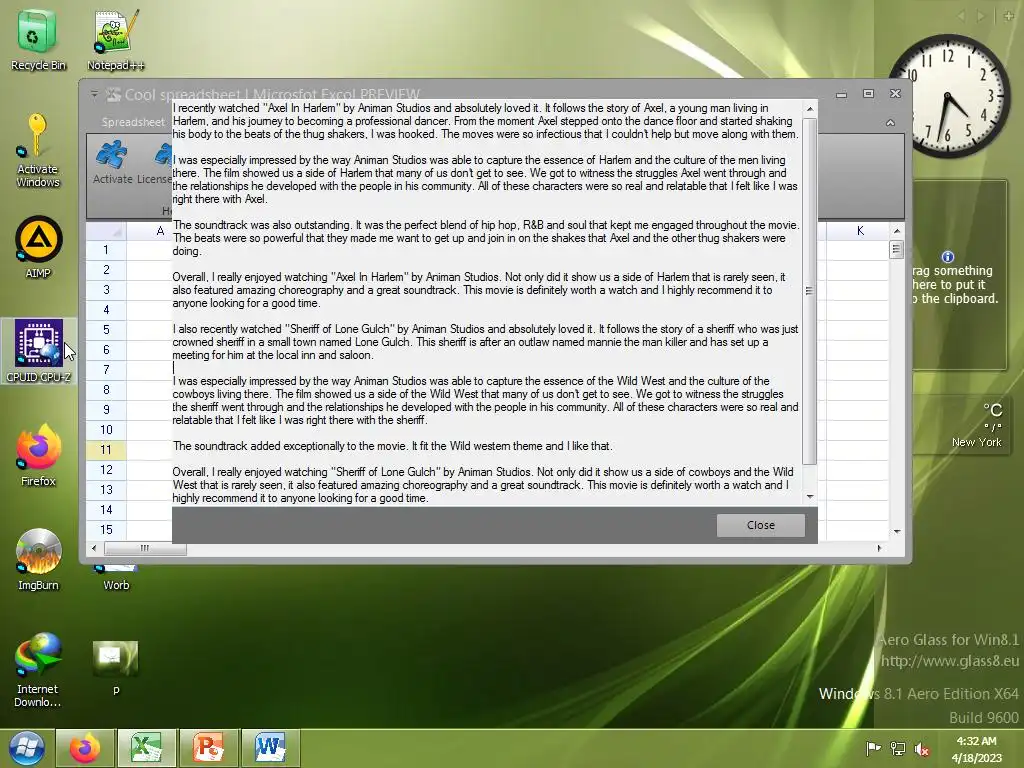Click the analog clock gadget
Screen dimensions: 1024x768
[x=946, y=95]
